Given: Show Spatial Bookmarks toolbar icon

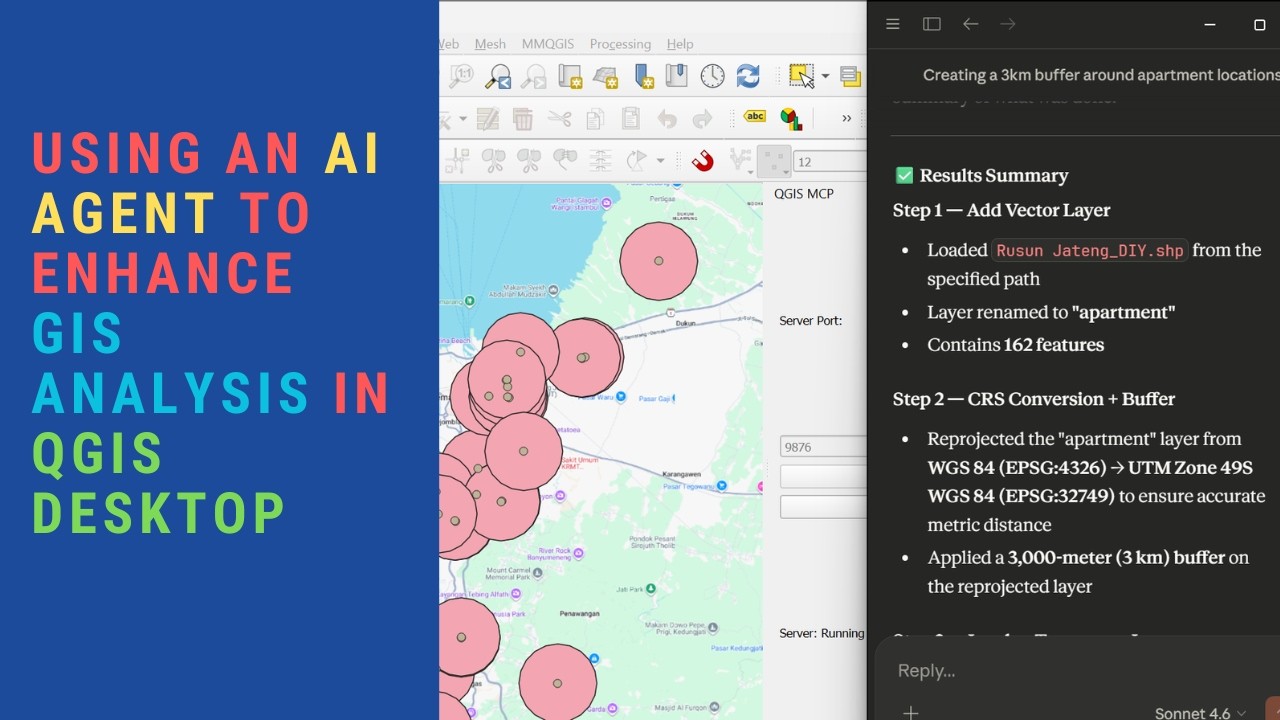Looking at the screenshot, I should click(677, 76).
